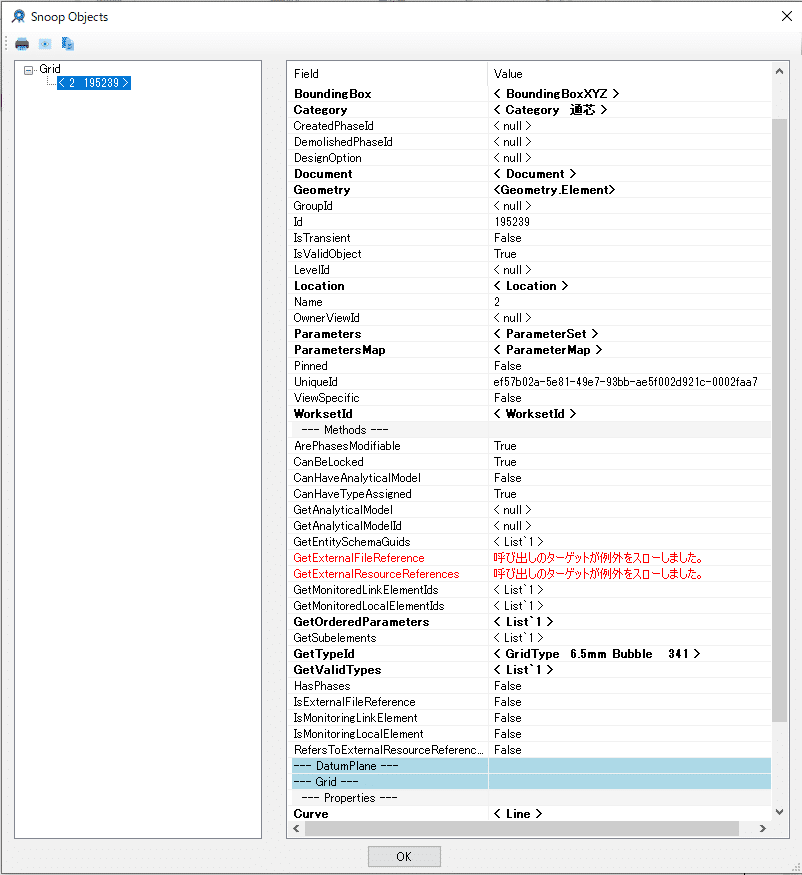The height and width of the screenshot is (875, 802).
Task: Drill into the BoundingBoxXYZ value
Action: click(x=553, y=93)
